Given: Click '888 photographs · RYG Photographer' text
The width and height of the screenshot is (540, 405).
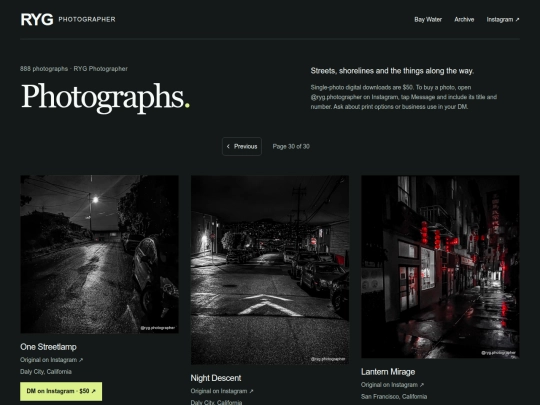Looking at the screenshot, I should pyautogui.click(x=74, y=69).
